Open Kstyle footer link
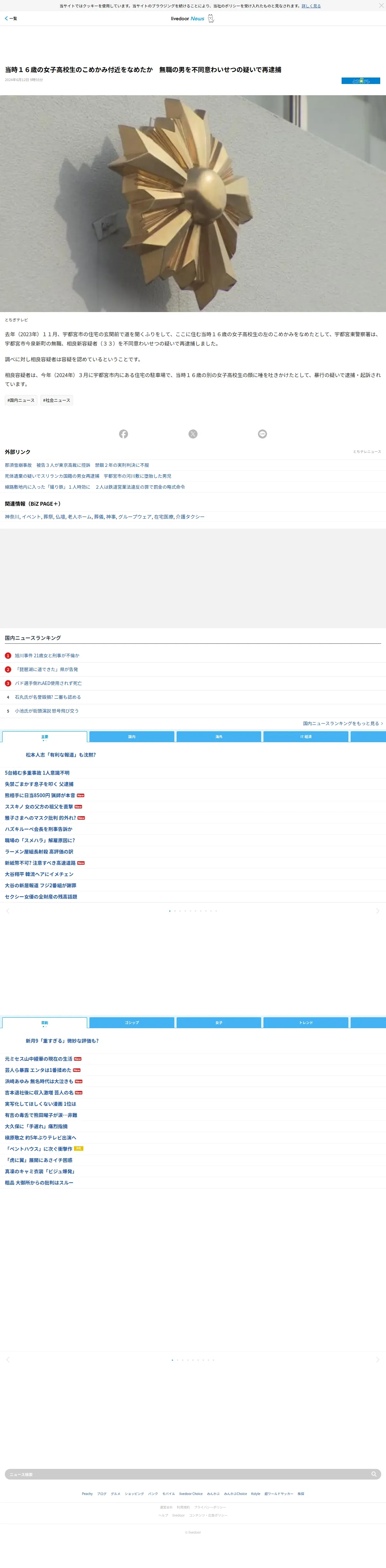 pos(256,1494)
